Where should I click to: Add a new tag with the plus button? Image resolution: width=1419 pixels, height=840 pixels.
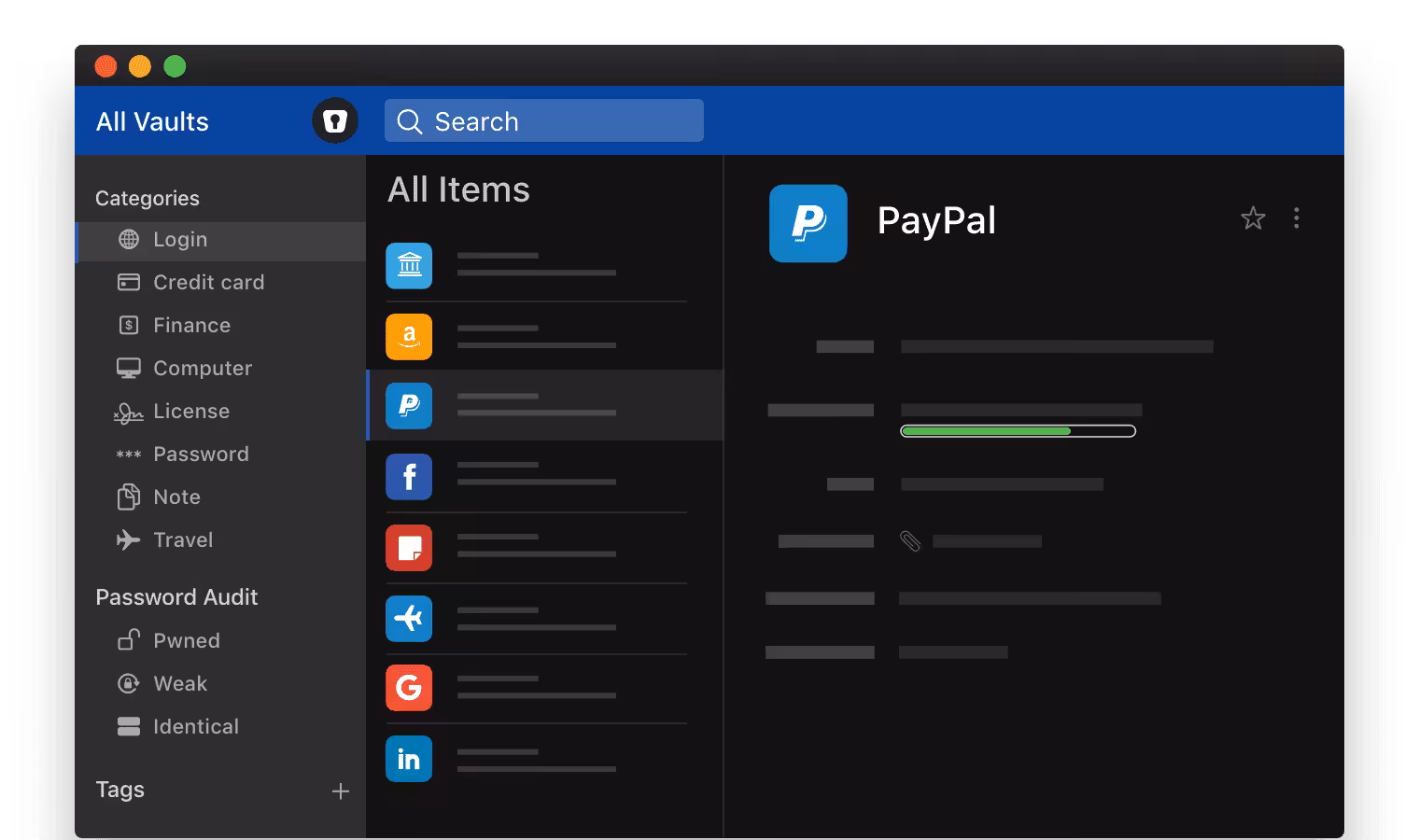click(x=341, y=791)
